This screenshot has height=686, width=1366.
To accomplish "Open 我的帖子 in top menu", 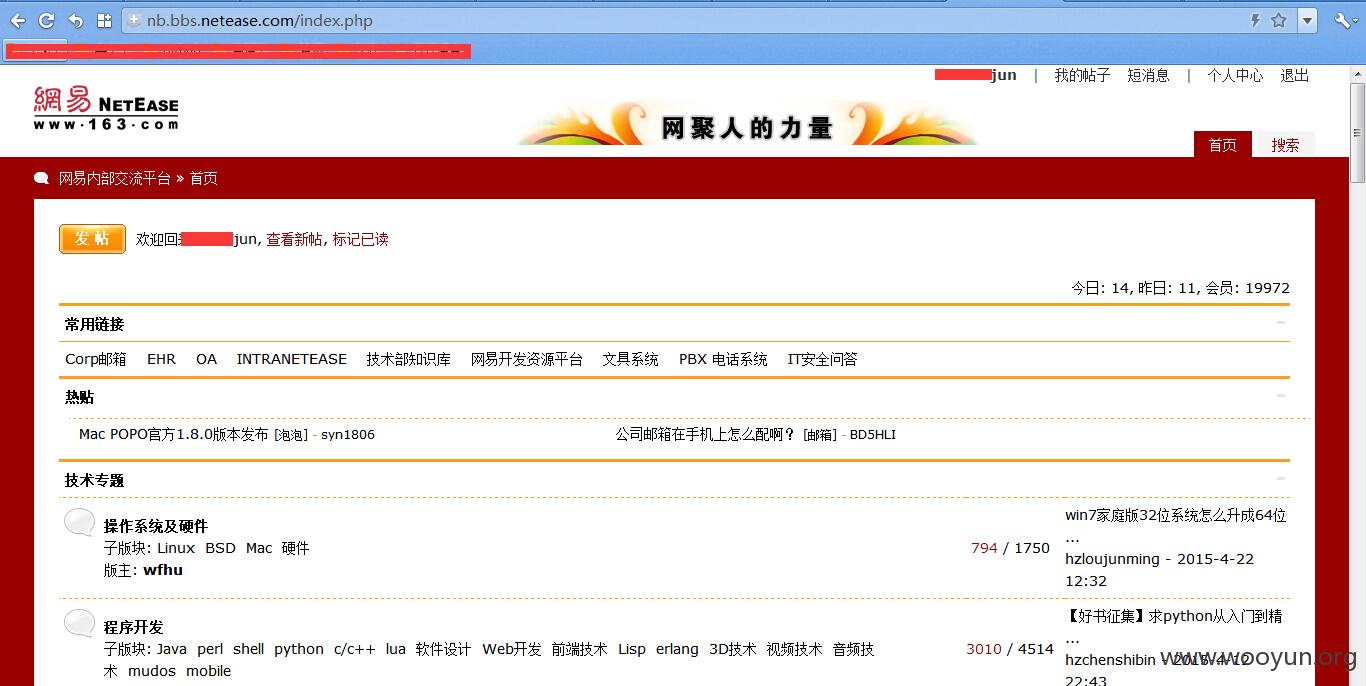I will 1082,75.
